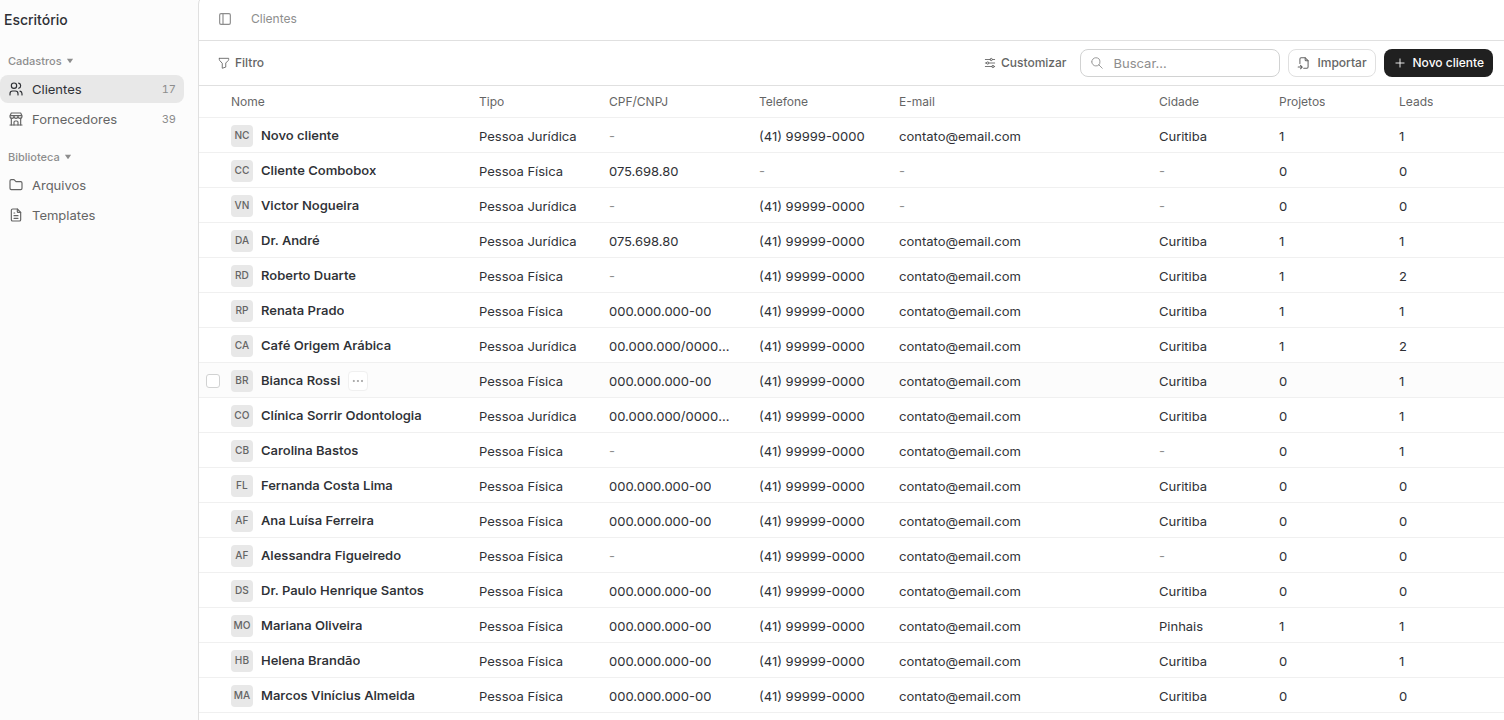Collapse the Biblioteca section
Viewport: 1504px width, 720px height.
pos(40,157)
